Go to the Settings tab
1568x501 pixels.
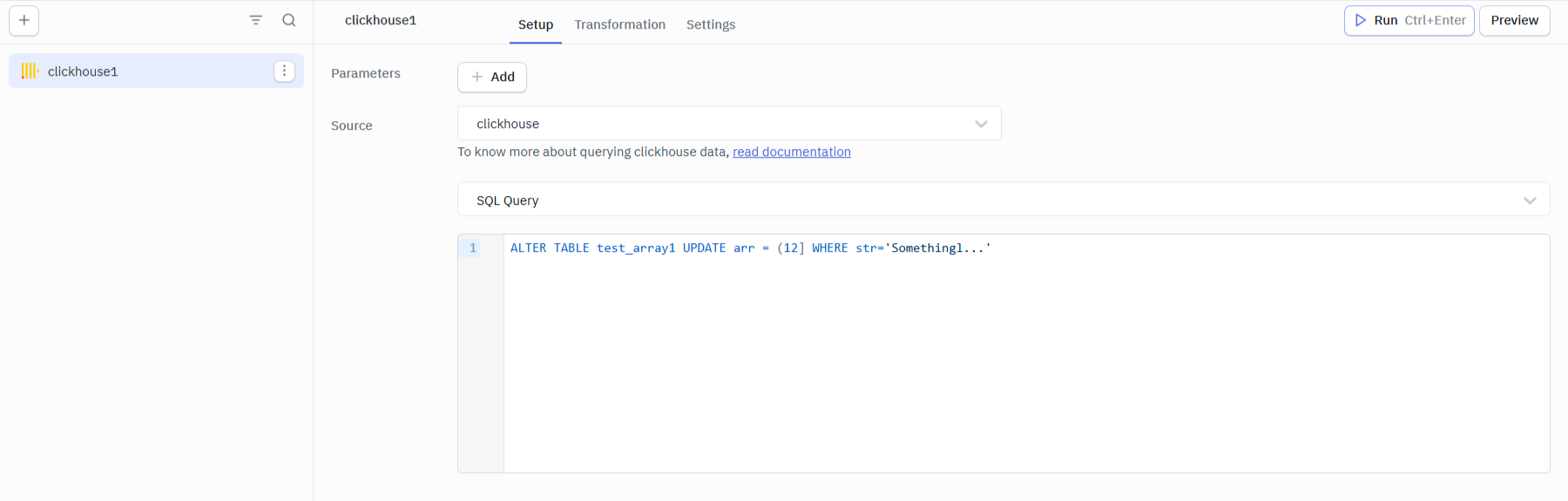pos(710,24)
